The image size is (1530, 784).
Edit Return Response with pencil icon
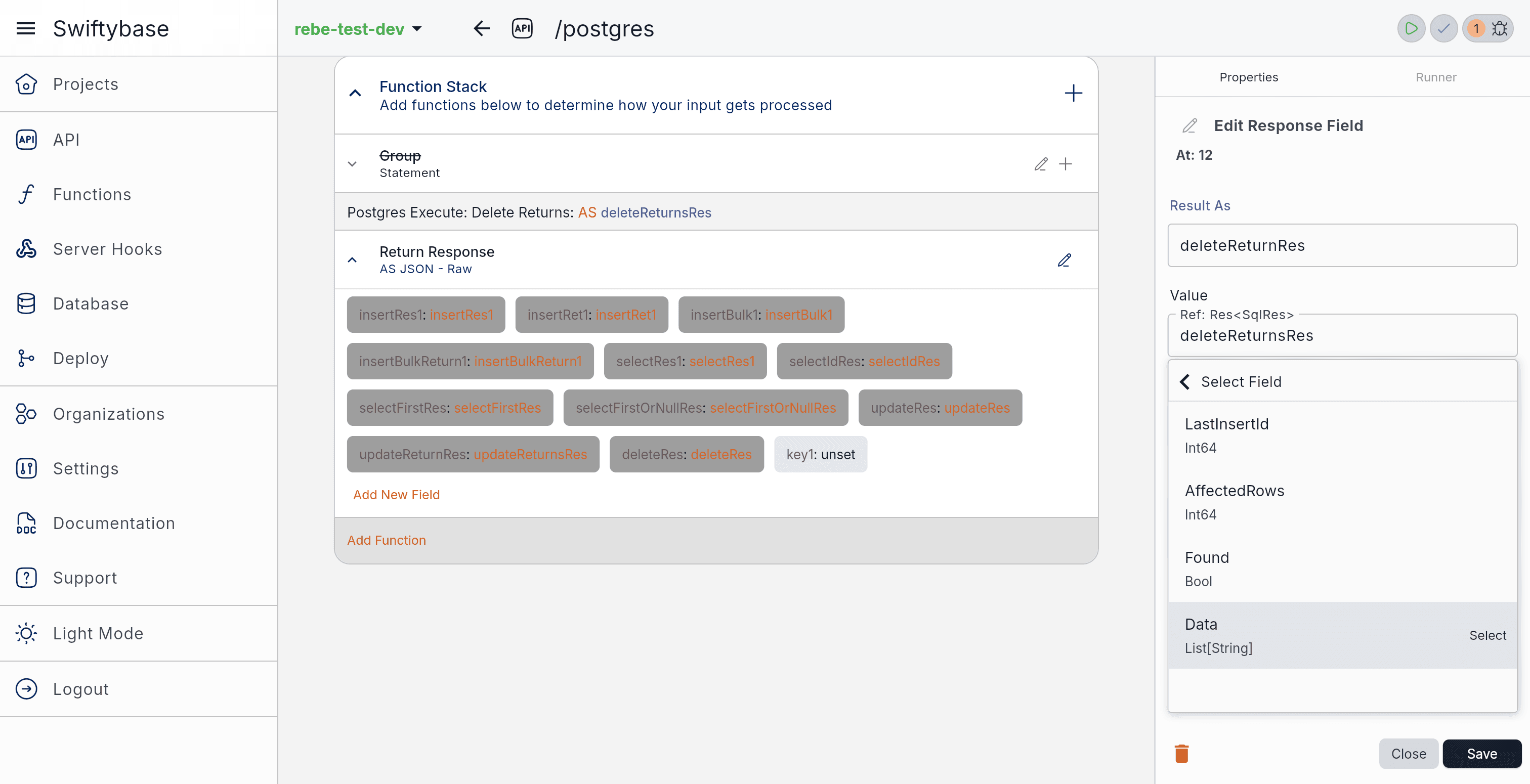point(1065,260)
